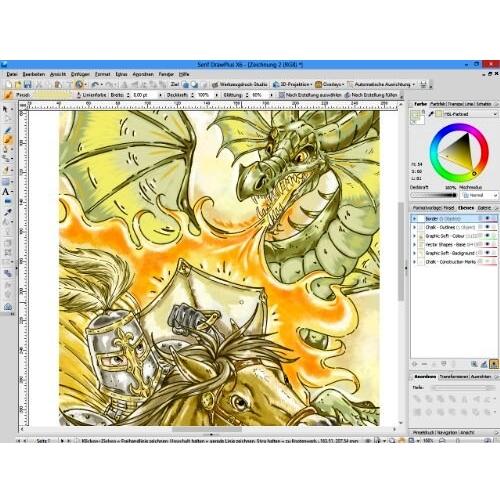Select the Paintbrush tool in the toolbox
The height and width of the screenshot is (500, 500).
point(8,139)
